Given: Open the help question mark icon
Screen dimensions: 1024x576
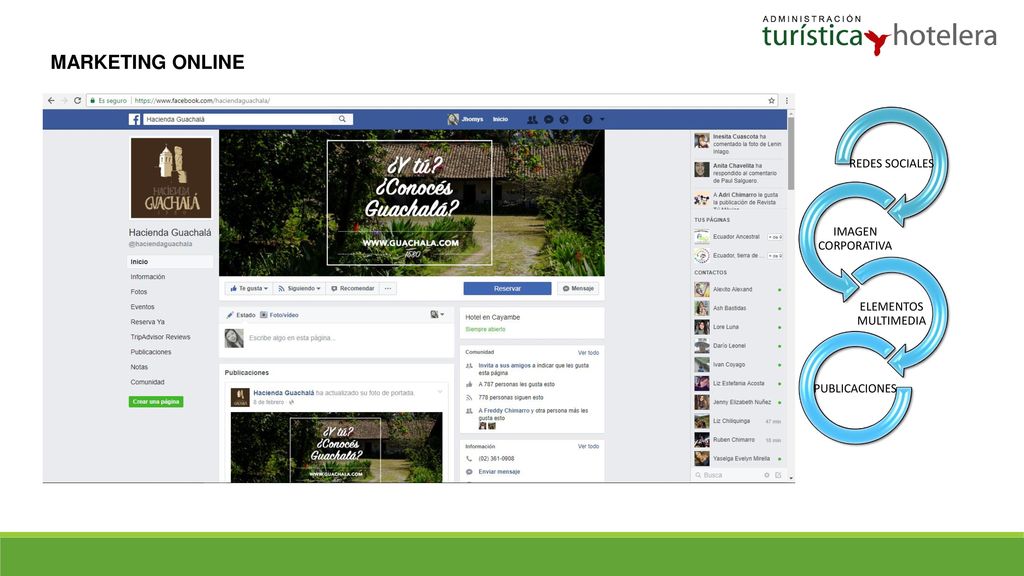Looking at the screenshot, I should 587,120.
